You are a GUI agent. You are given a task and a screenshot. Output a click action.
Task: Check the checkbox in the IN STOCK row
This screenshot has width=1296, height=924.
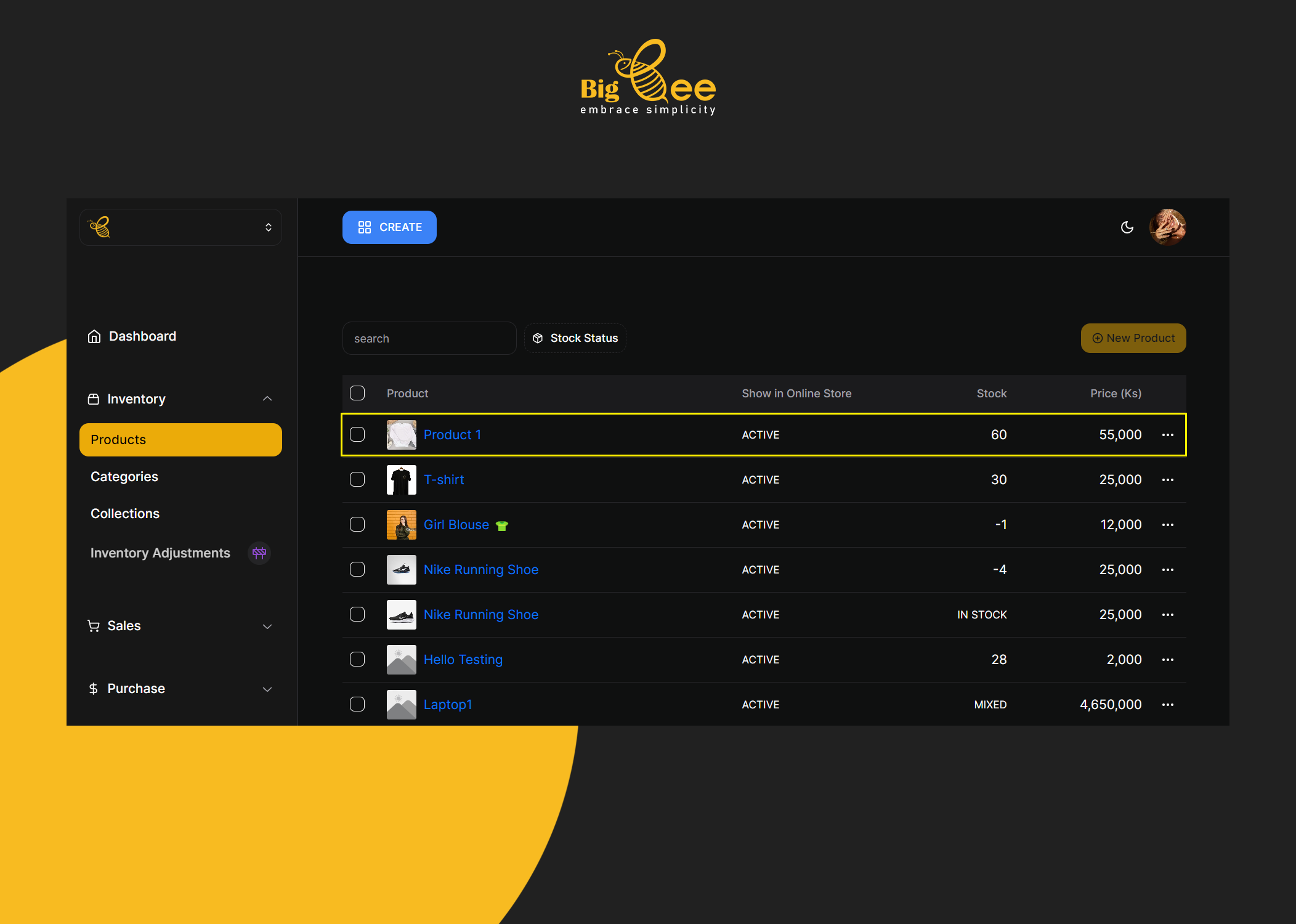pos(357,614)
